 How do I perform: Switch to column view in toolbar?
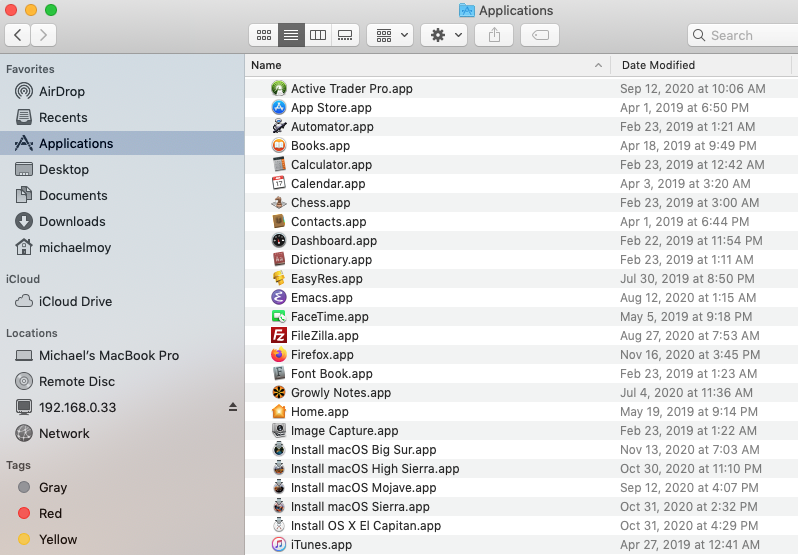click(x=318, y=35)
